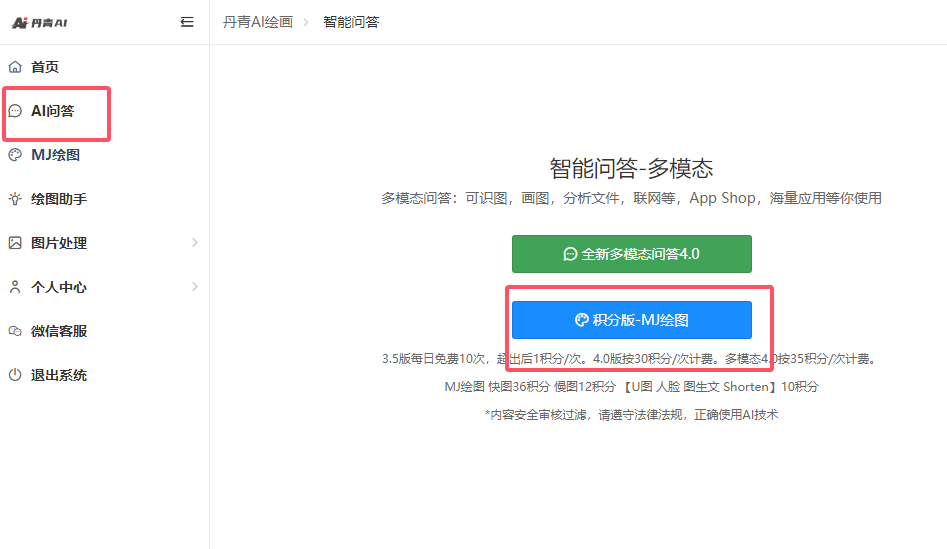Select the palette icon beside MJ绘图
Screen dimensions: 947x549
15,155
